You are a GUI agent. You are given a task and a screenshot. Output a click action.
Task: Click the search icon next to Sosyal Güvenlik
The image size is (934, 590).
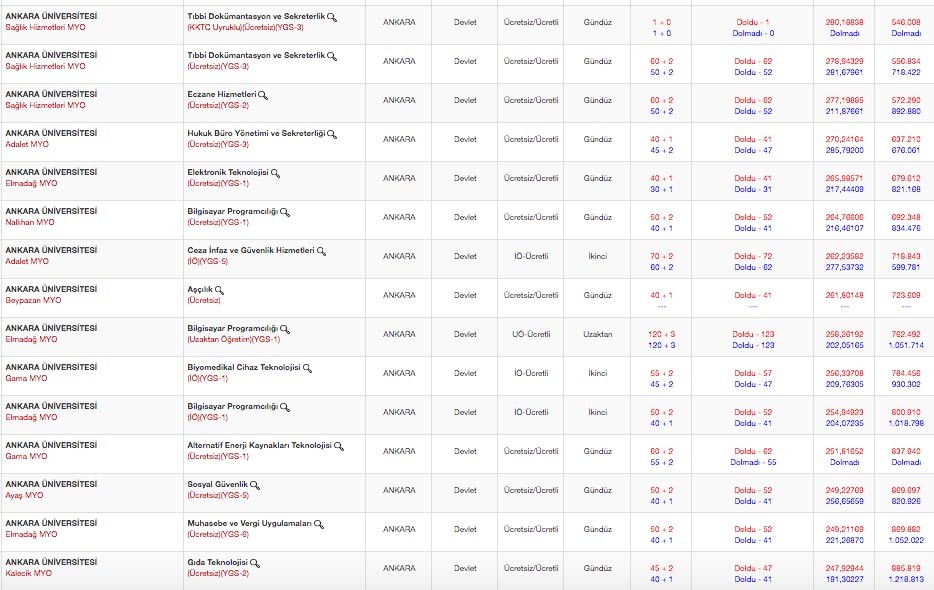255,485
